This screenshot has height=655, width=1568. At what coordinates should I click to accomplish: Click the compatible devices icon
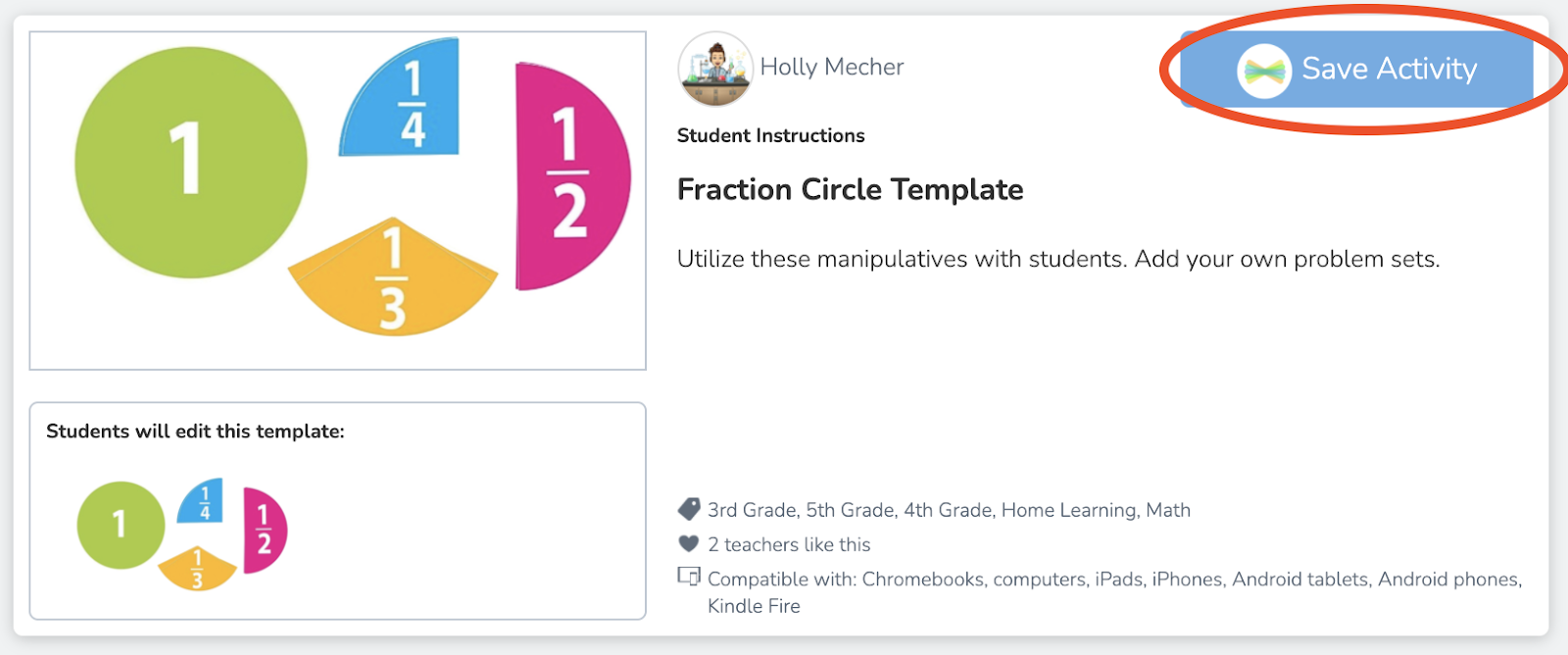[x=689, y=577]
